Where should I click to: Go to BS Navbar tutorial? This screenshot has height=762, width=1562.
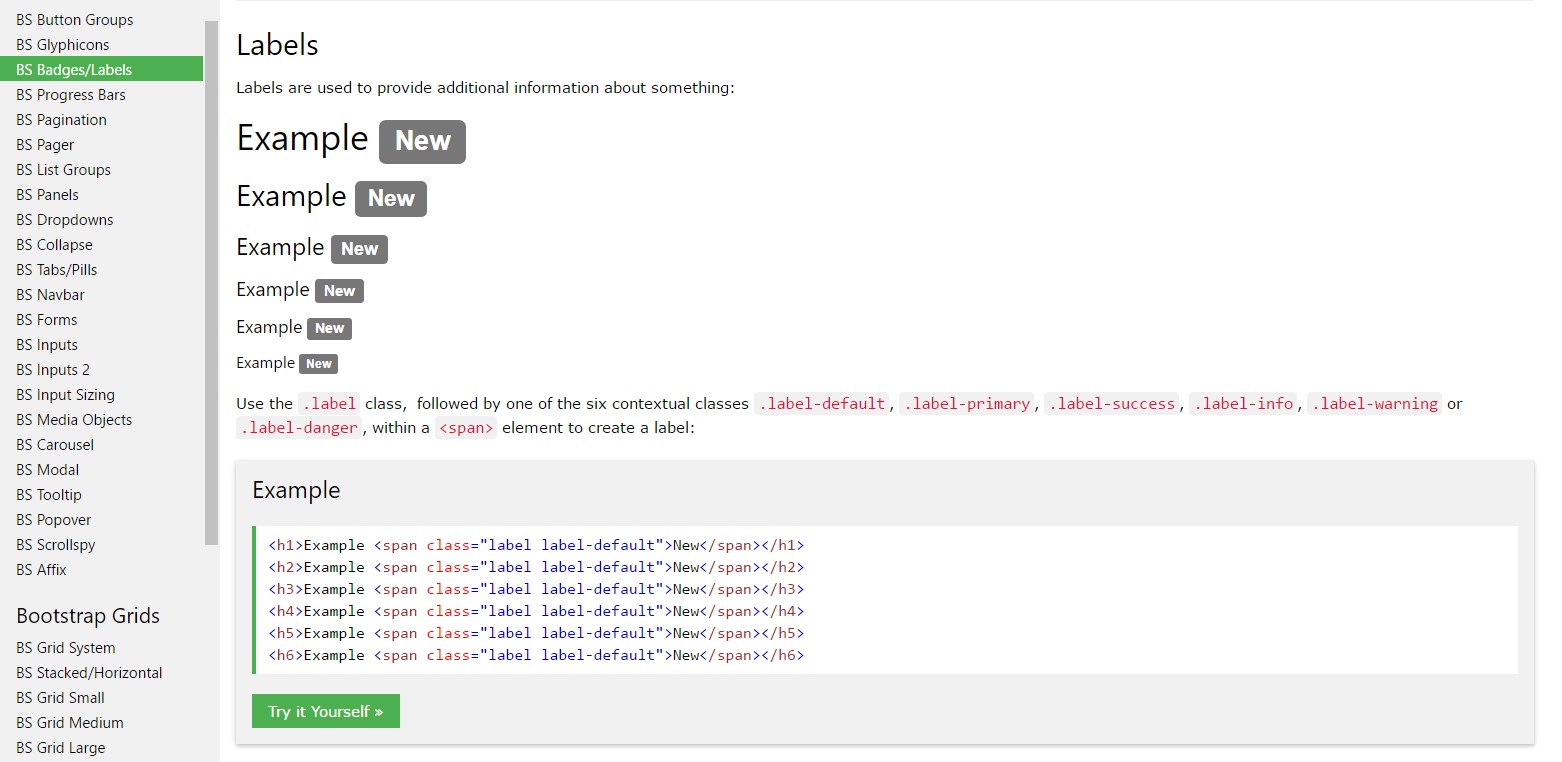[x=50, y=295]
